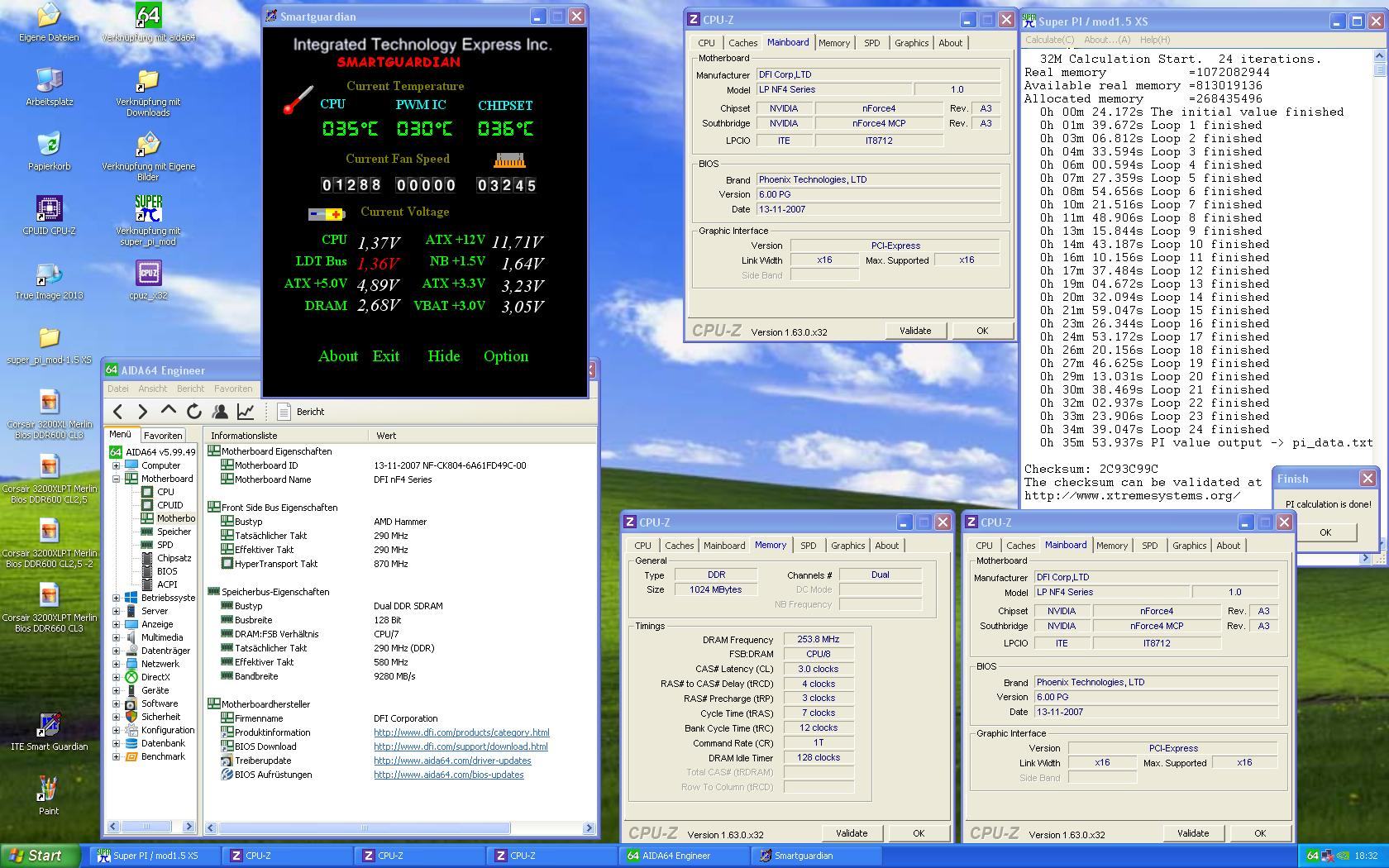Image resolution: width=1389 pixels, height=868 pixels.
Task: Open Caches tab in top CPU-Z window
Action: click(x=742, y=43)
